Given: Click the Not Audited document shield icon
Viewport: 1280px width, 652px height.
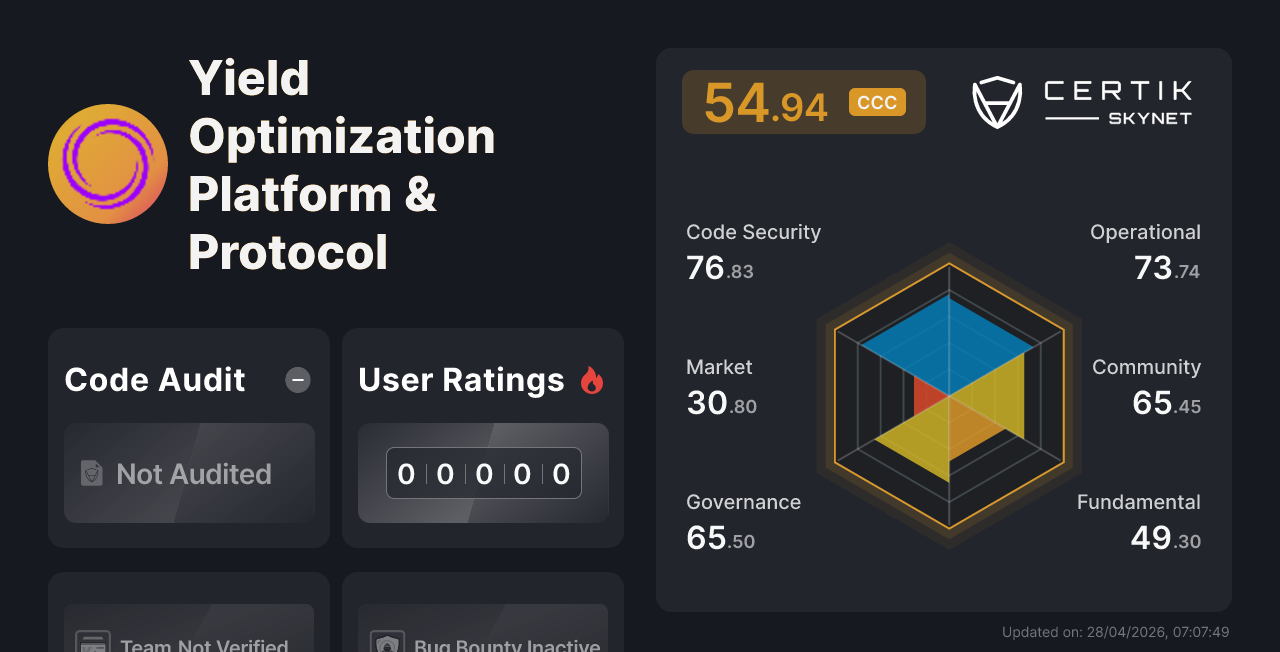Looking at the screenshot, I should pos(92,473).
